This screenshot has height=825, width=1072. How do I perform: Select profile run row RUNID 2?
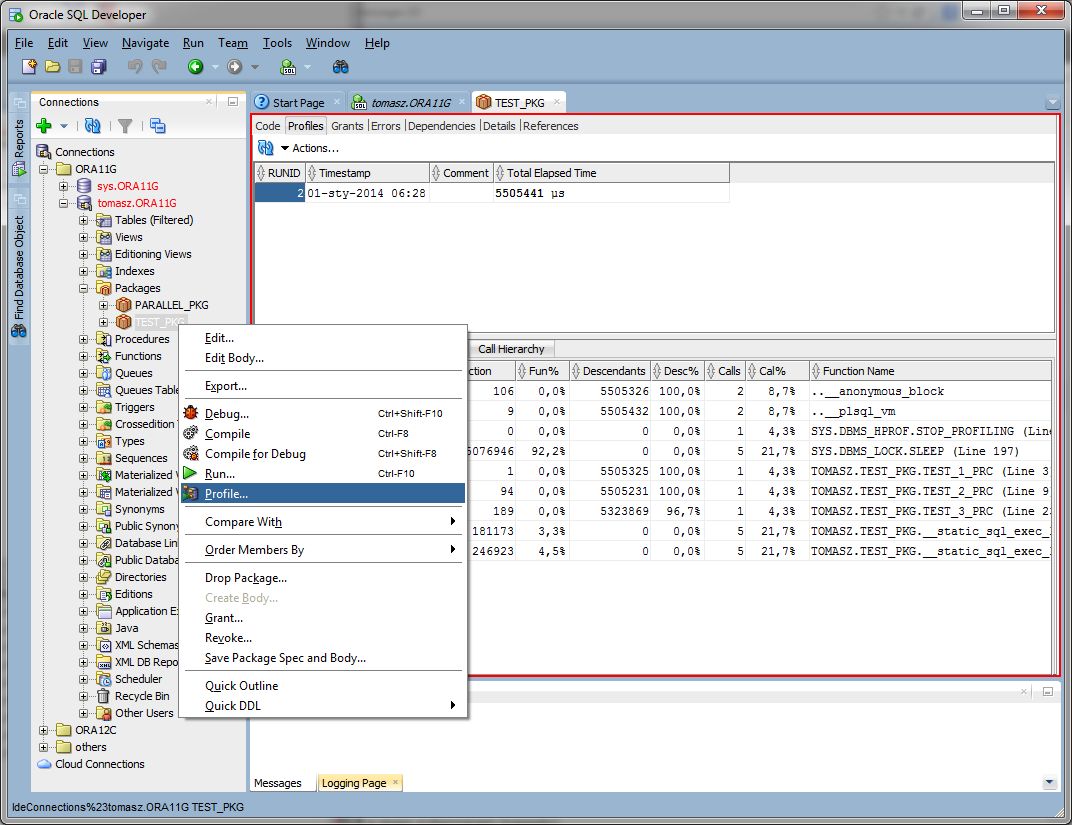click(x=492, y=193)
